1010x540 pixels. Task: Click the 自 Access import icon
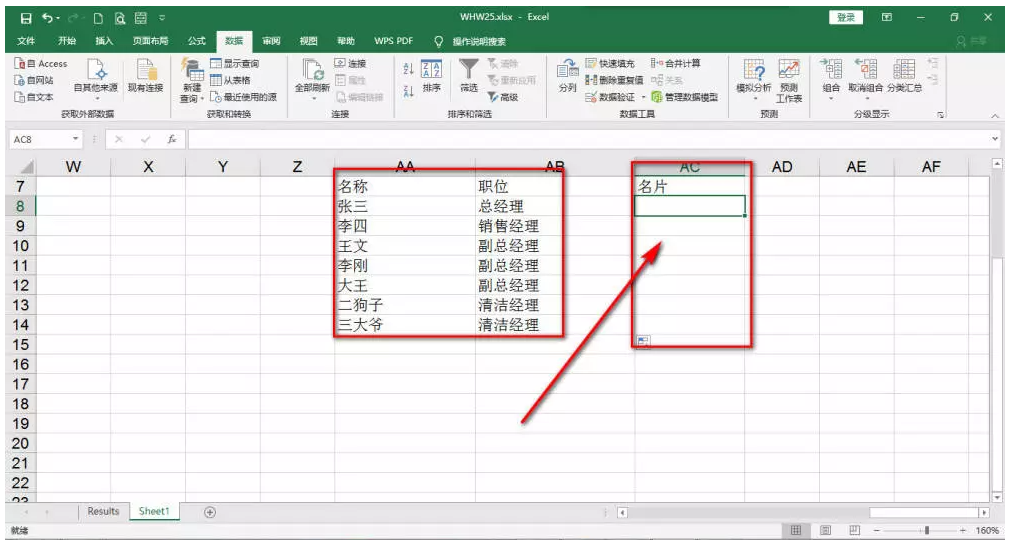coord(20,64)
